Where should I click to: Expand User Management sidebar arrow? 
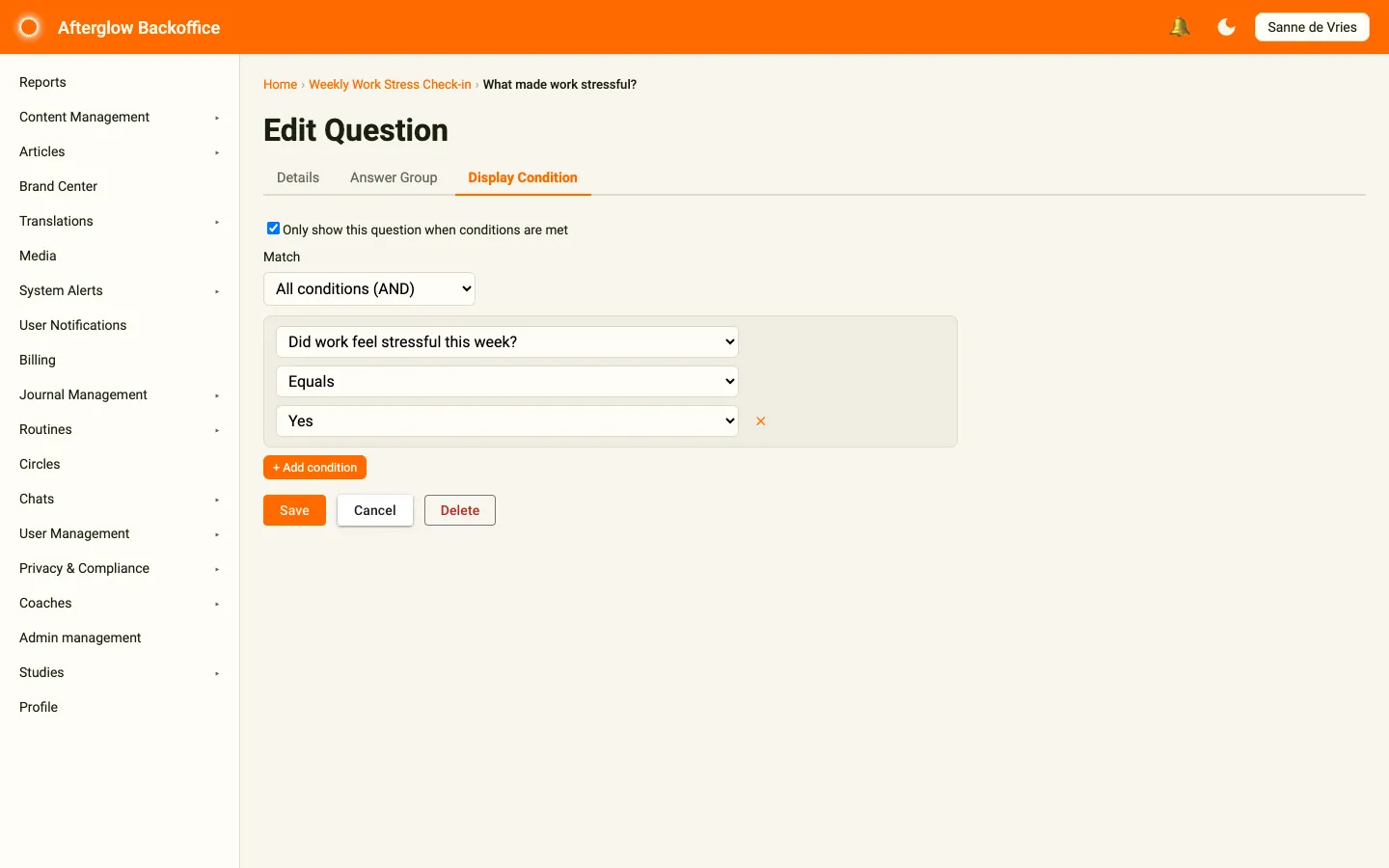pos(217,534)
